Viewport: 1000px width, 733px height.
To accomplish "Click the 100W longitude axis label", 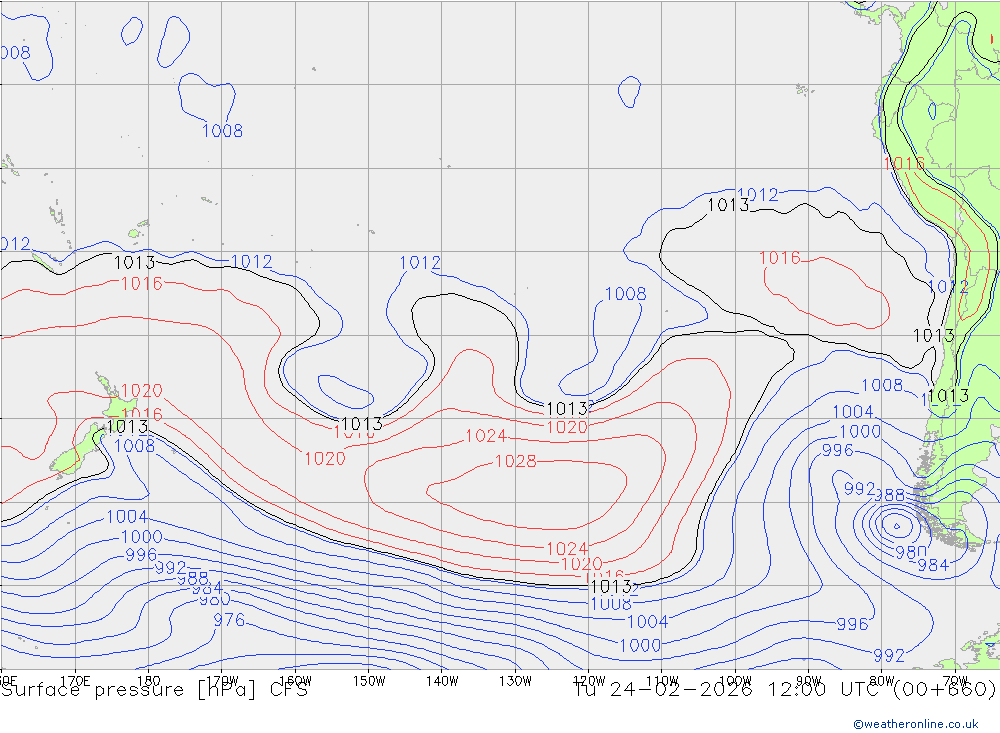I will 735,681.
